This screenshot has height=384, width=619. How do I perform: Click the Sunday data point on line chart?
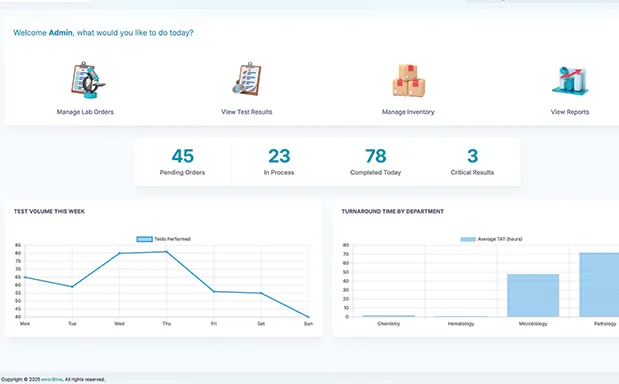tap(308, 317)
